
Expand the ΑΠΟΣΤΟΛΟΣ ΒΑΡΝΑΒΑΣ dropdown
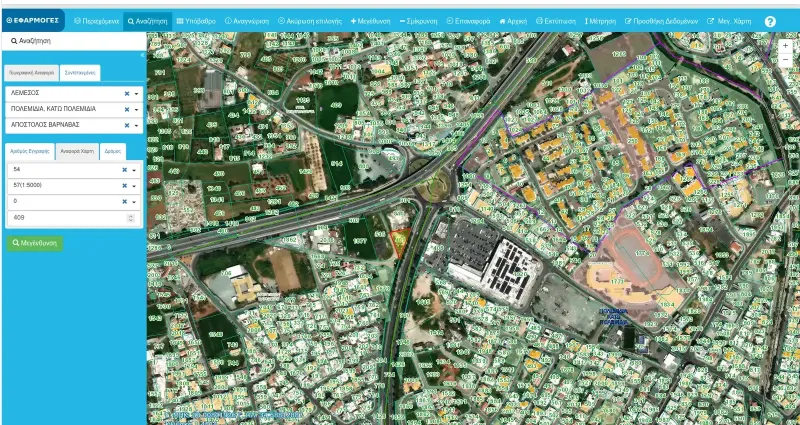[136, 126]
